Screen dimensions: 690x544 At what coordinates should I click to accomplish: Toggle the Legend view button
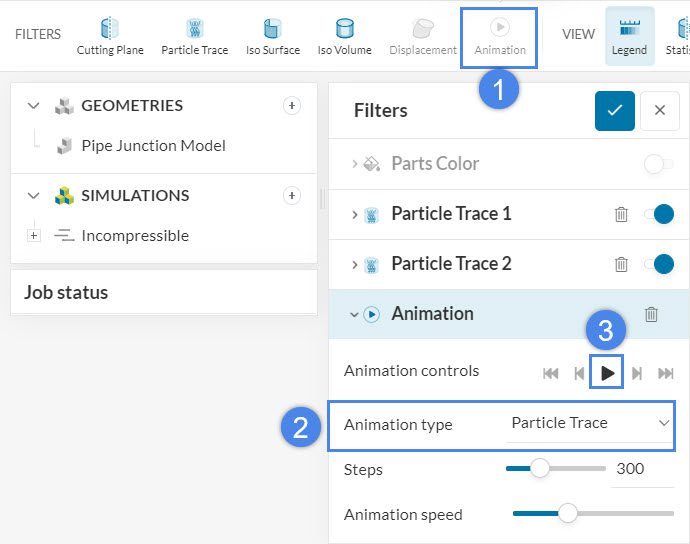[629, 36]
